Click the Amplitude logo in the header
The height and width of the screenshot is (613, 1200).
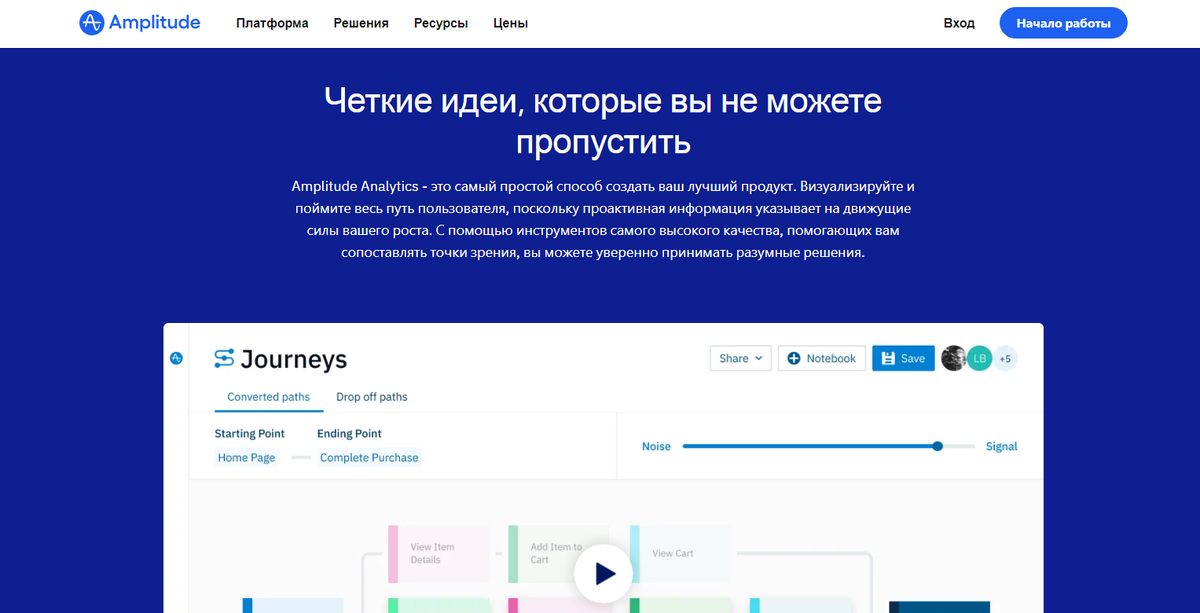(x=139, y=23)
